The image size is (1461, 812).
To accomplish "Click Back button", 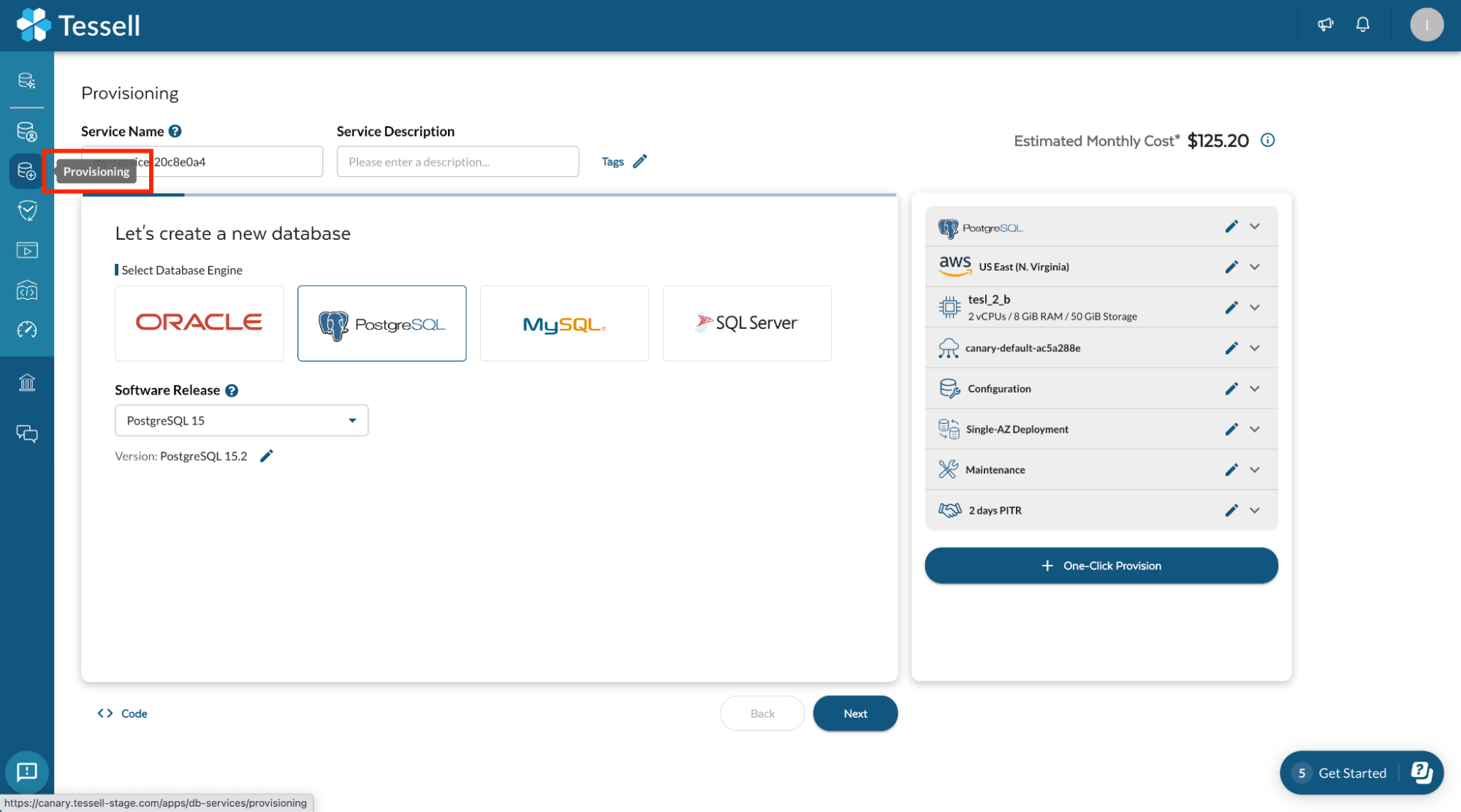I will [762, 713].
